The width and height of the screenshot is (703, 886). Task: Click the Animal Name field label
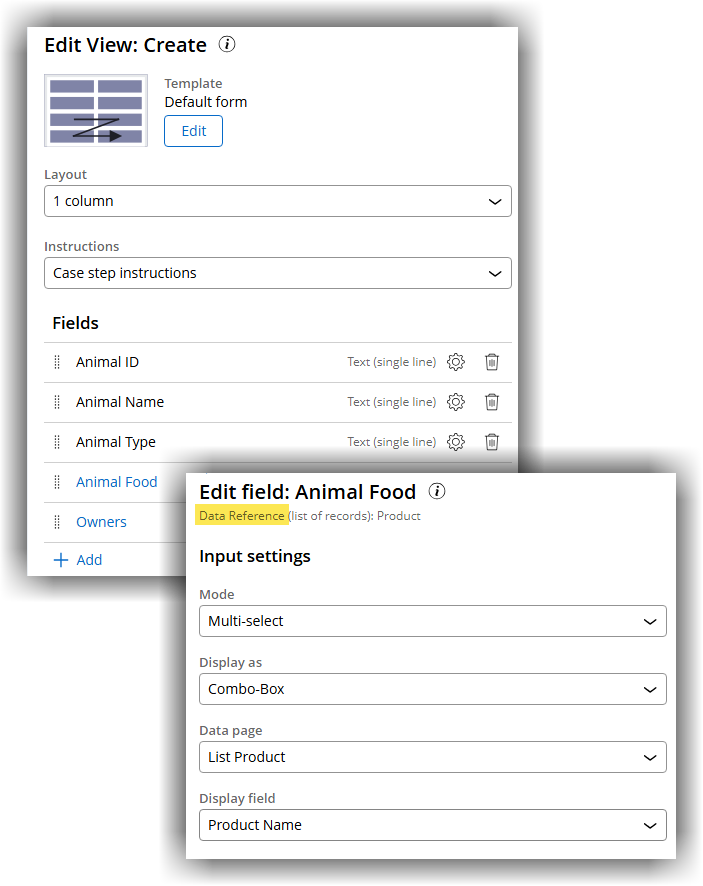120,402
